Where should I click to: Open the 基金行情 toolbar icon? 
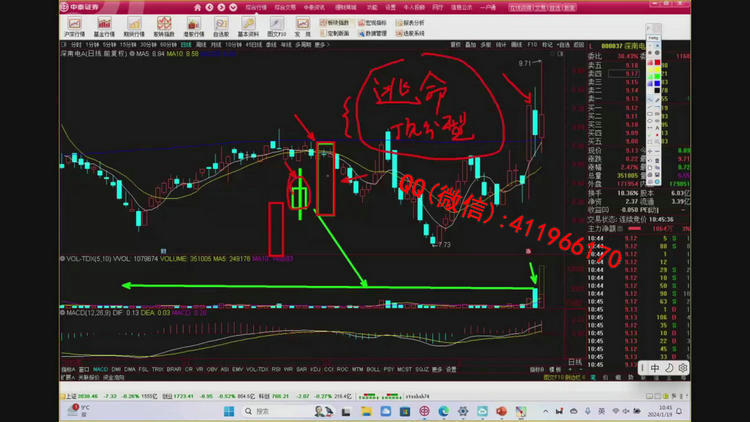click(x=104, y=27)
